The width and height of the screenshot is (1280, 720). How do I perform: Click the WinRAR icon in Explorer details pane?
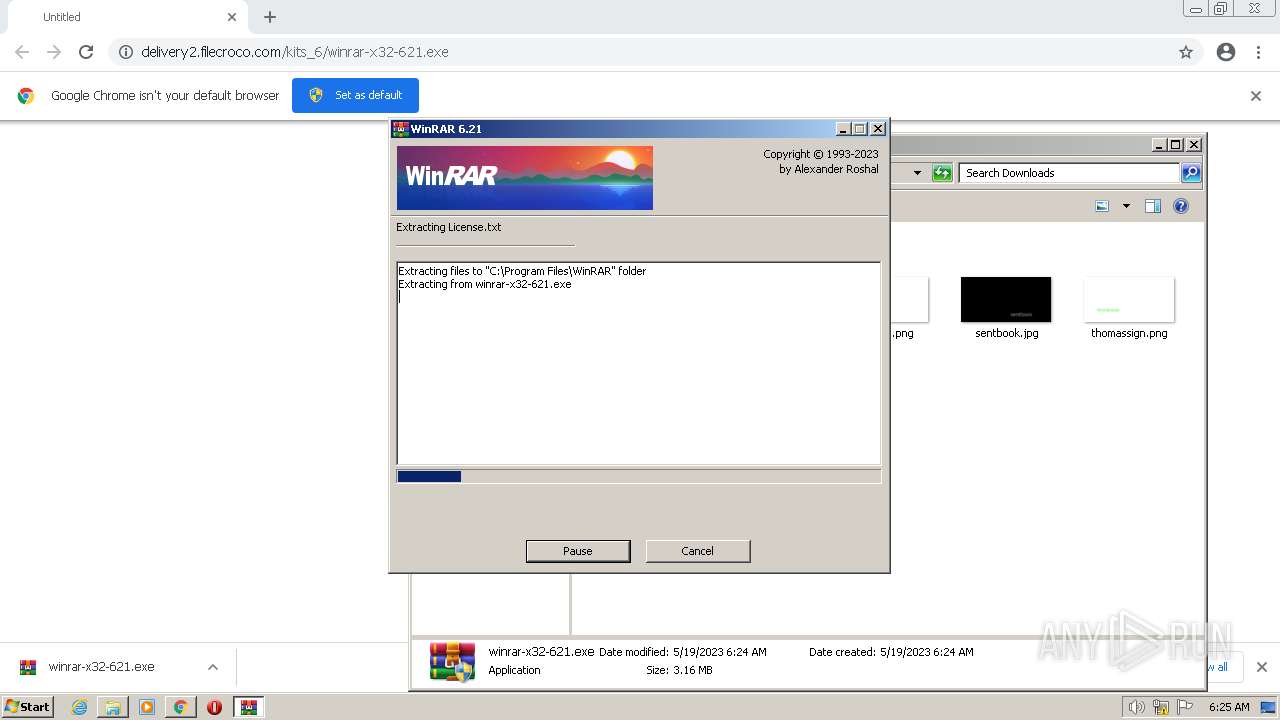tap(452, 661)
